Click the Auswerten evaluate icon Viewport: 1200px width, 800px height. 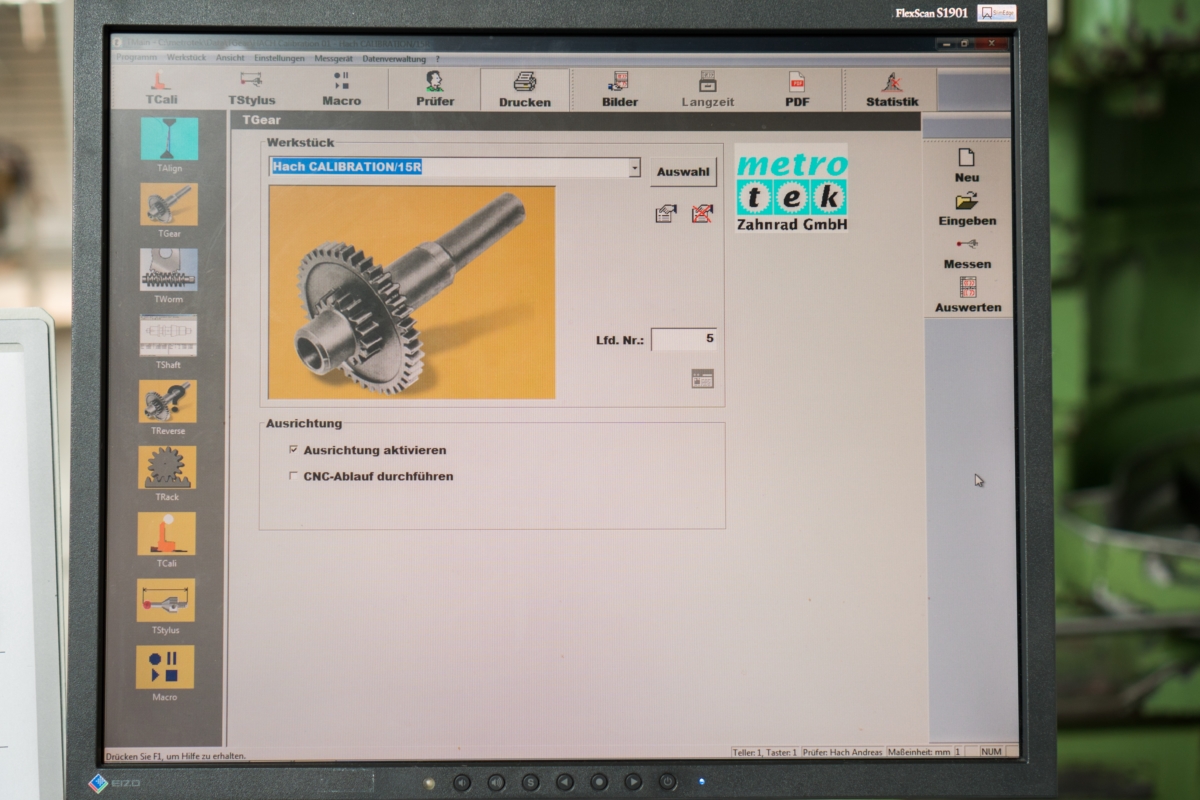click(x=967, y=288)
